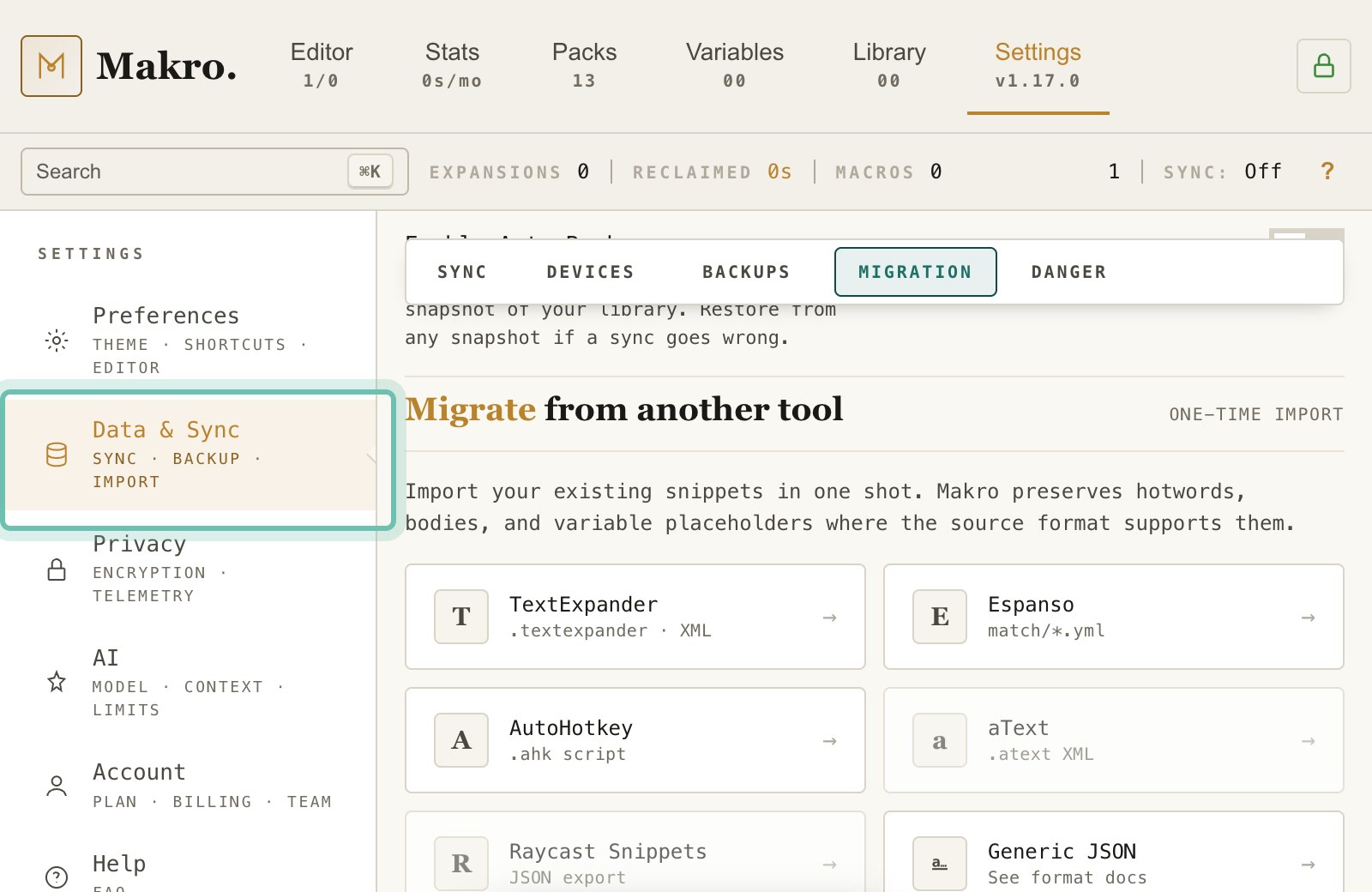Open the Editor tab
The height and width of the screenshot is (892, 1372).
[x=322, y=65]
